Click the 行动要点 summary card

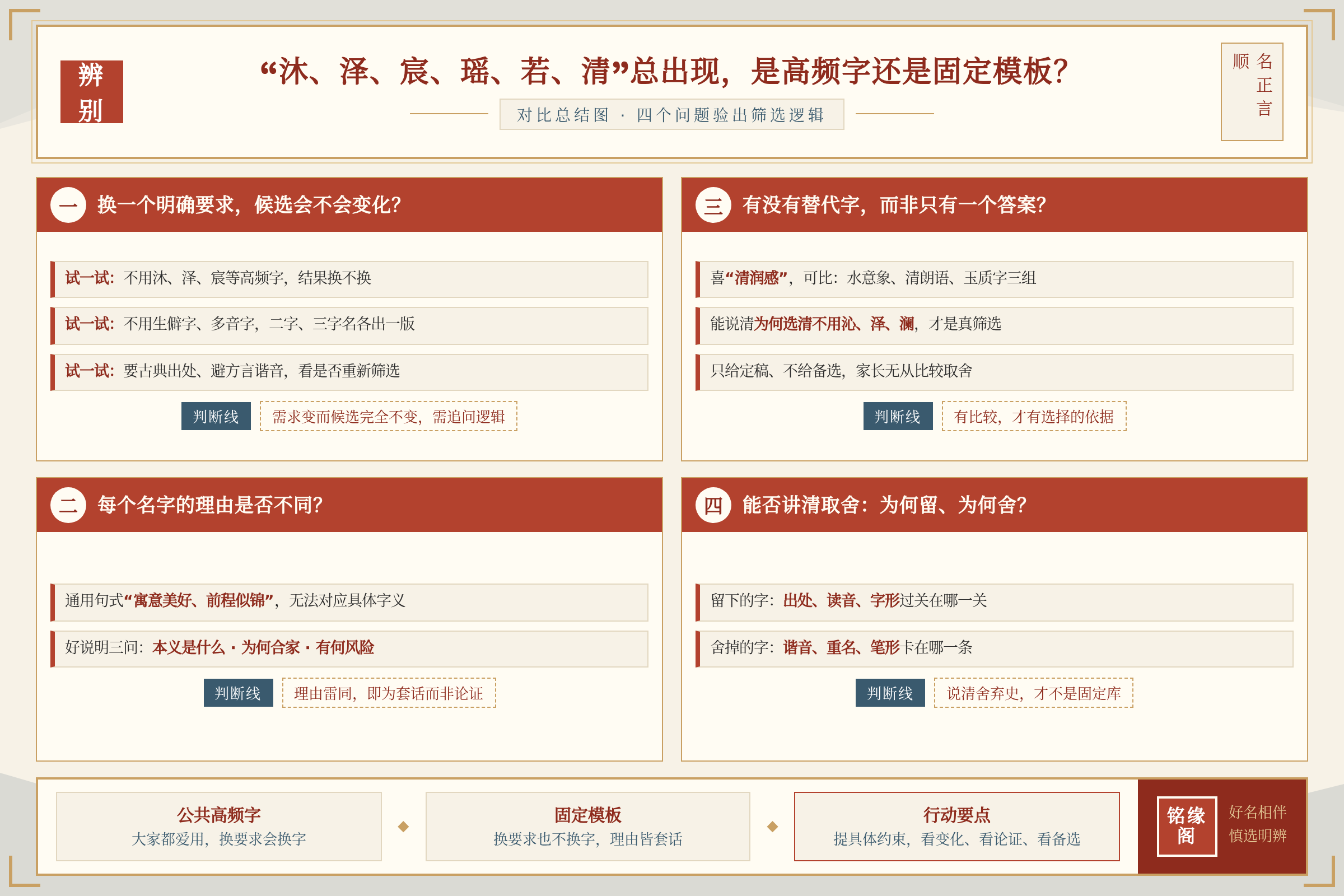(956, 827)
